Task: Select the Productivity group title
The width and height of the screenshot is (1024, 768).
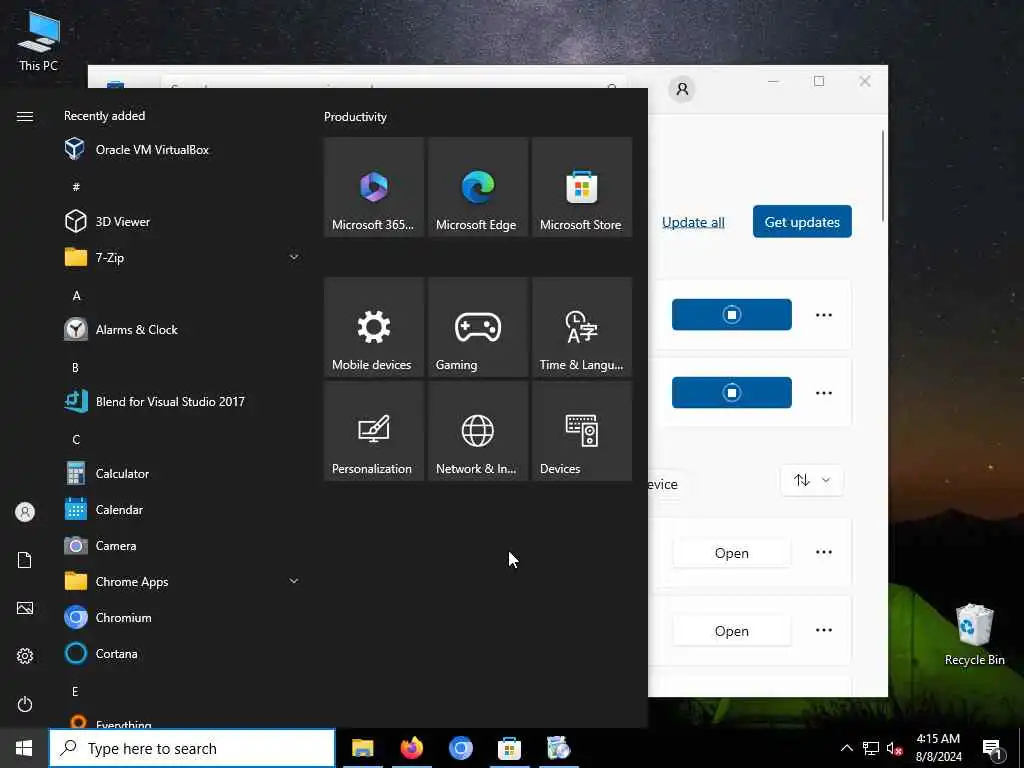Action: pos(355,117)
